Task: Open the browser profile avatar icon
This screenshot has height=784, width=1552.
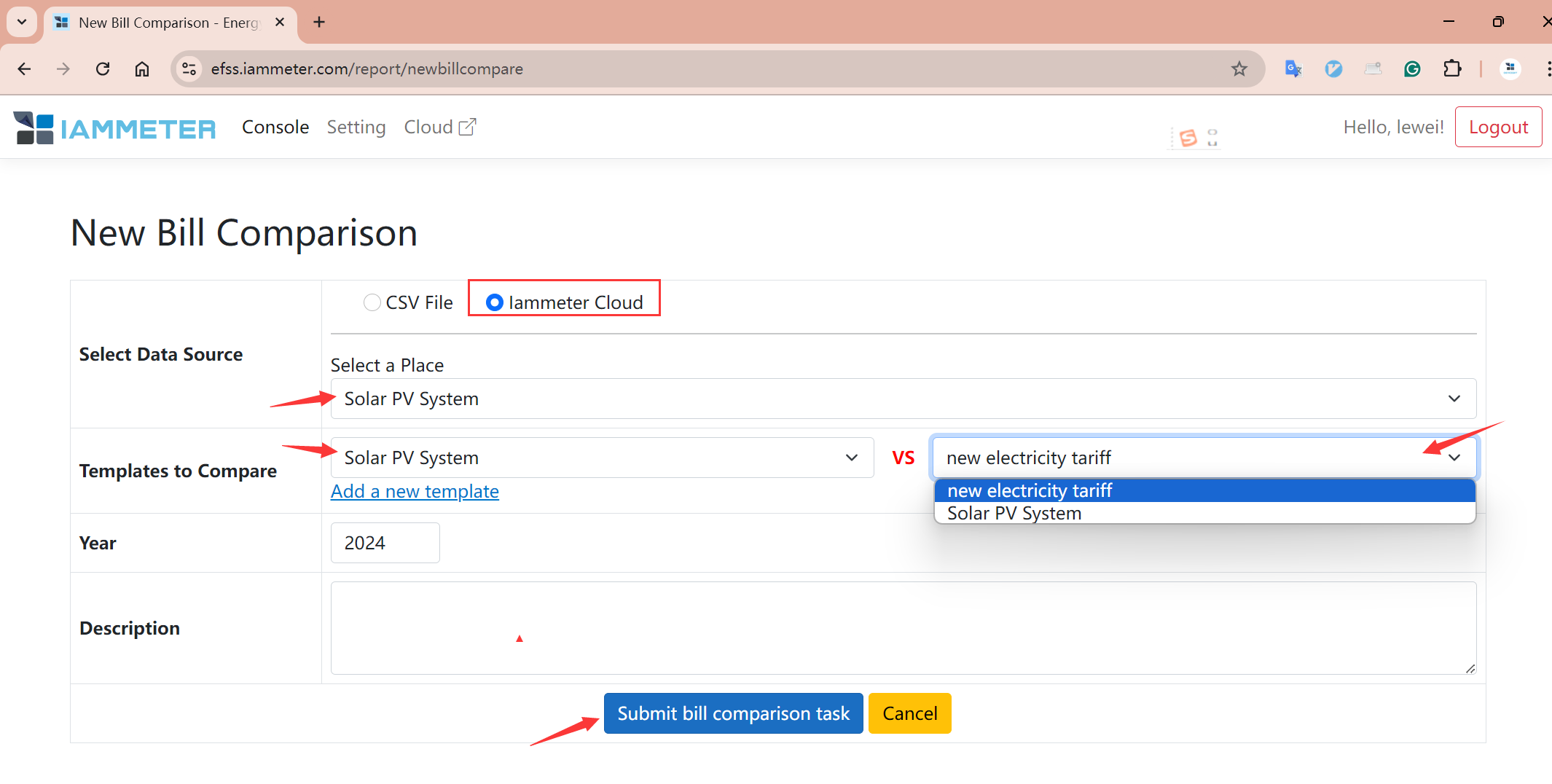Action: point(1510,68)
